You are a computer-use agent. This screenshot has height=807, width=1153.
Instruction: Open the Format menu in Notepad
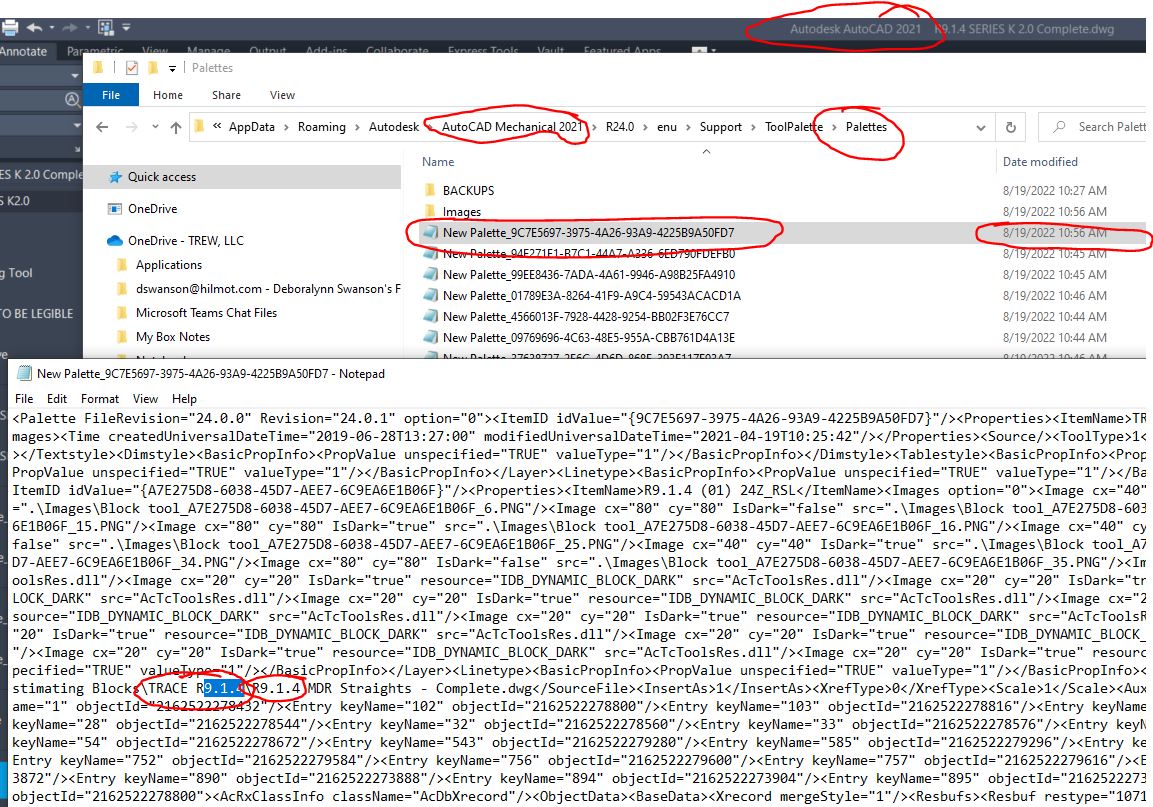pos(100,397)
